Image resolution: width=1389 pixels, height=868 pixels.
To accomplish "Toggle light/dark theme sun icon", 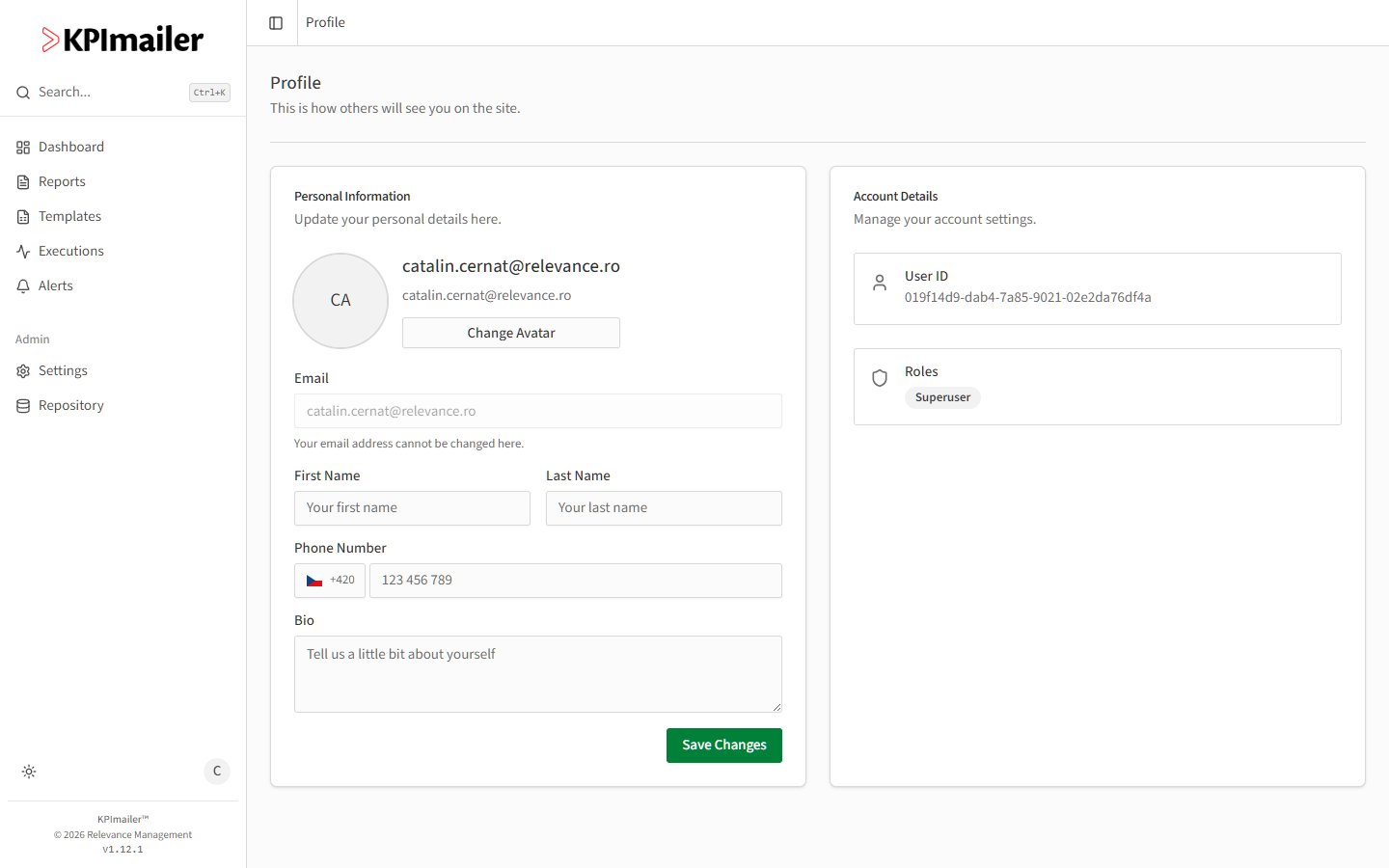I will tap(29, 772).
